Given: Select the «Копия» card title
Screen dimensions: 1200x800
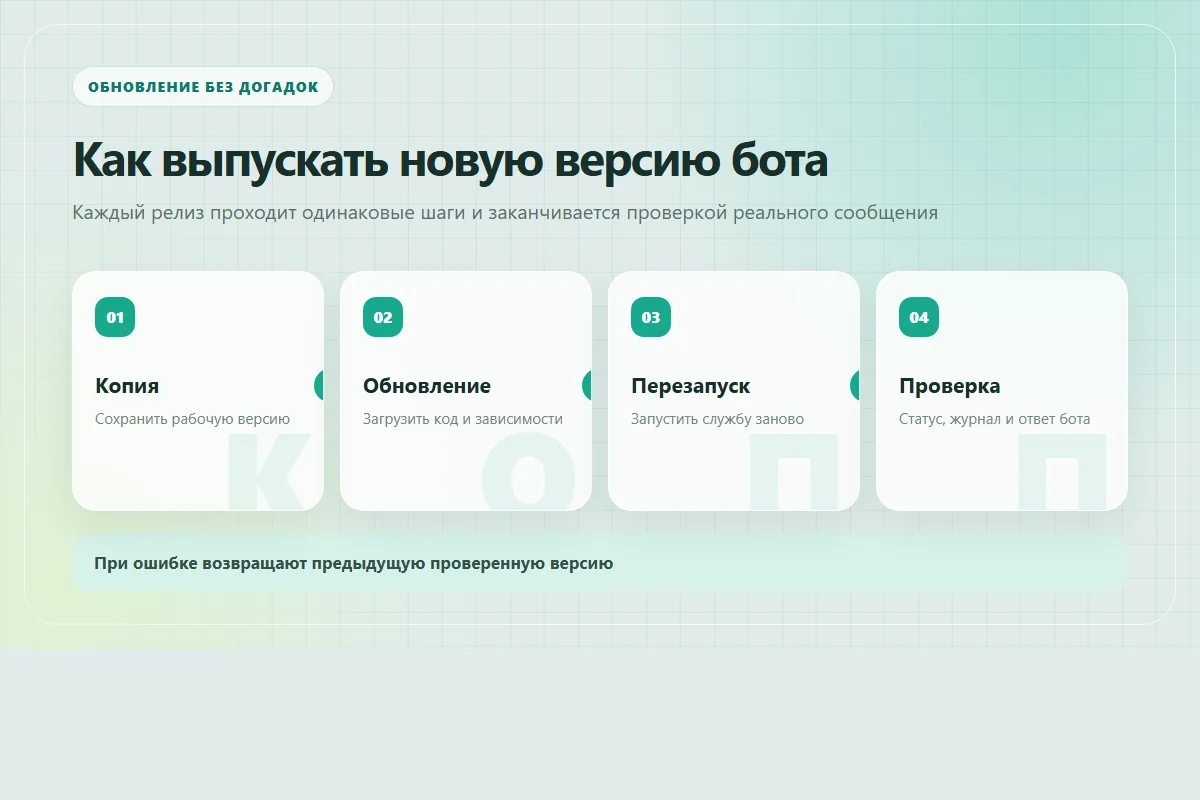Looking at the screenshot, I should [x=127, y=386].
